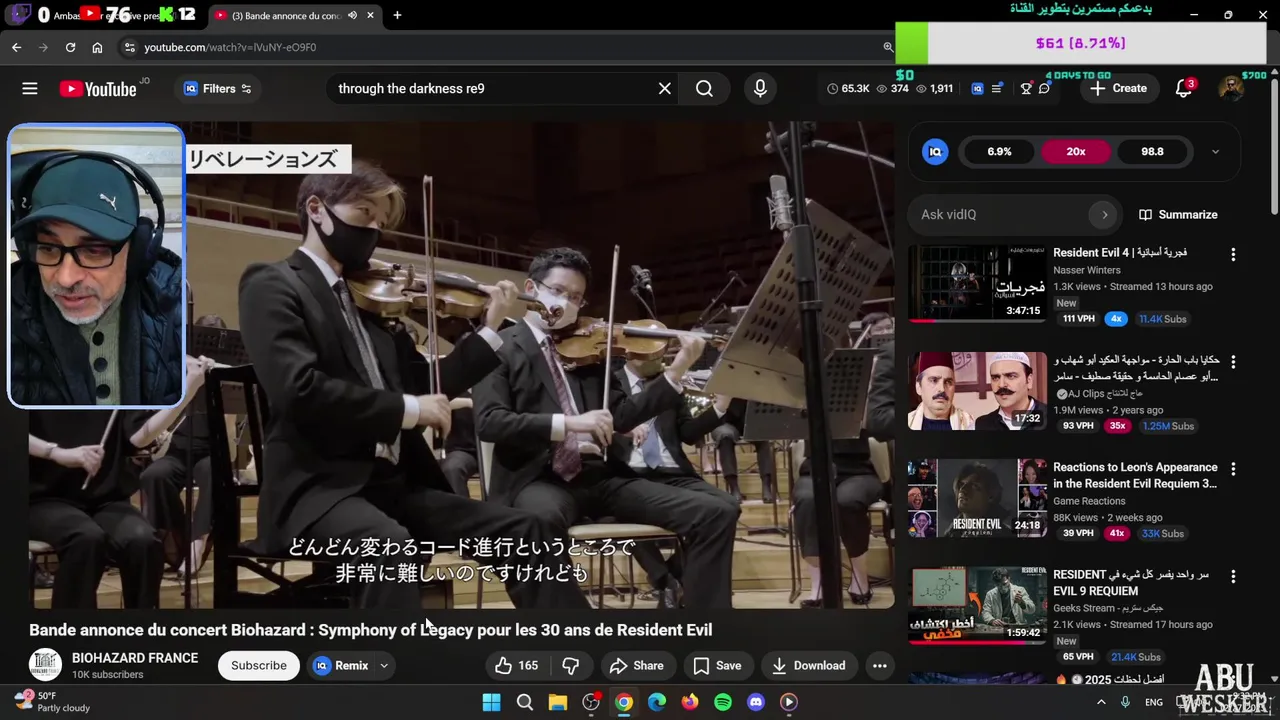1280x720 pixels.
Task: Open File Explorer from the taskbar
Action: (x=558, y=702)
